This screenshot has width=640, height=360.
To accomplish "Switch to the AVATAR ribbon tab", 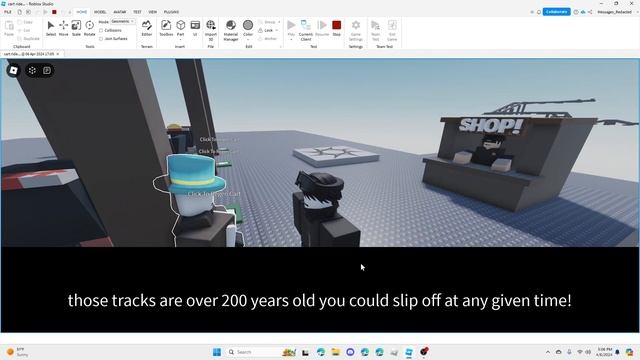I will click(120, 12).
